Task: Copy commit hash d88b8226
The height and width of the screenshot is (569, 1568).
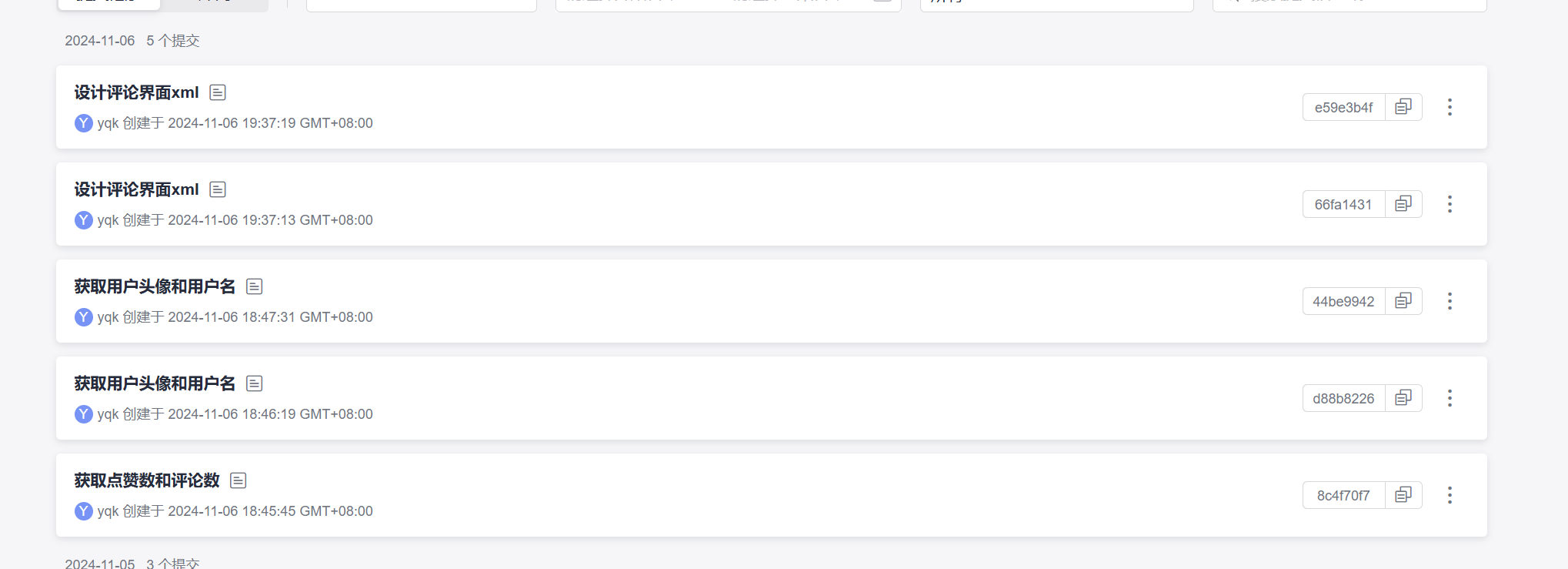Action: pyautogui.click(x=1403, y=398)
